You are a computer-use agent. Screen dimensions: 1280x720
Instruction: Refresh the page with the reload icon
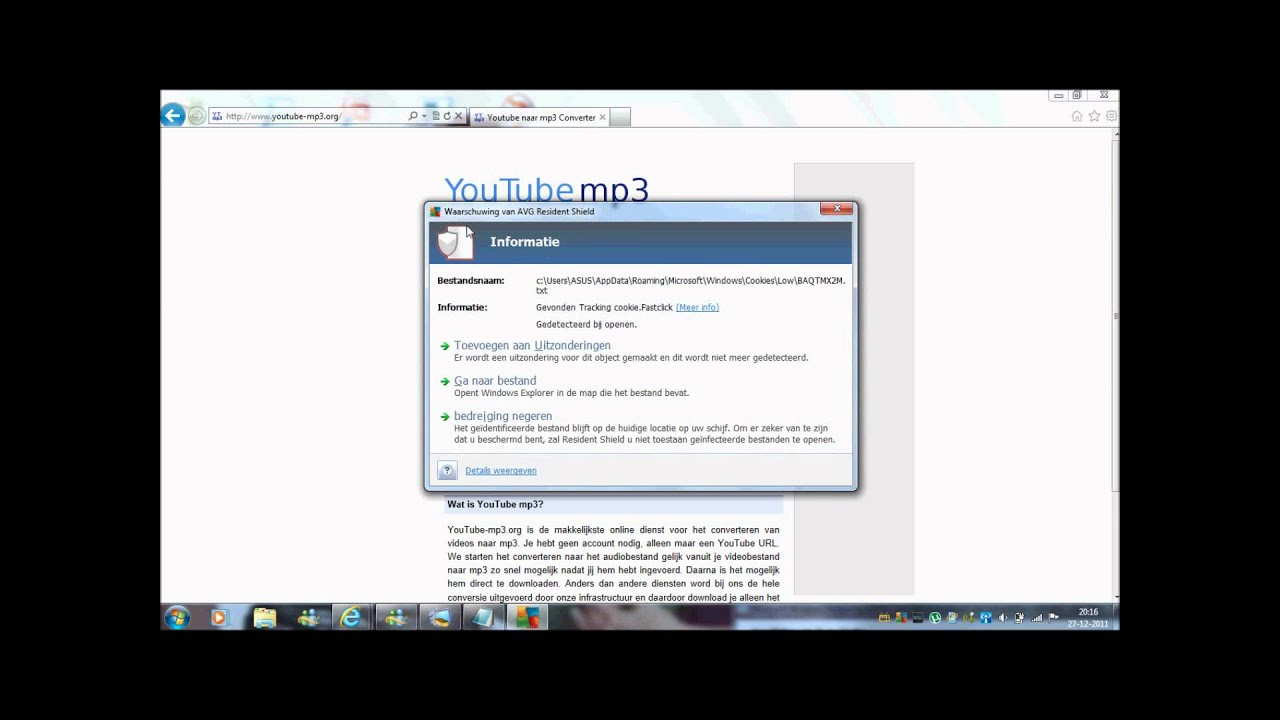[447, 116]
